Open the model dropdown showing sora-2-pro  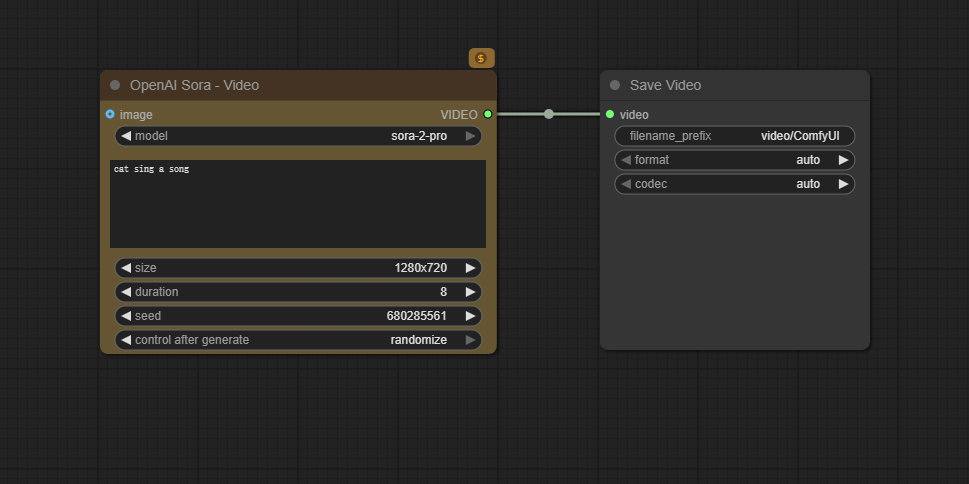click(300, 136)
